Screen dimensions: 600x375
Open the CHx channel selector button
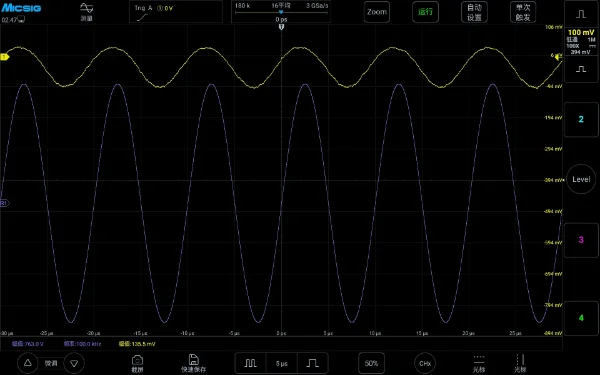coord(425,363)
